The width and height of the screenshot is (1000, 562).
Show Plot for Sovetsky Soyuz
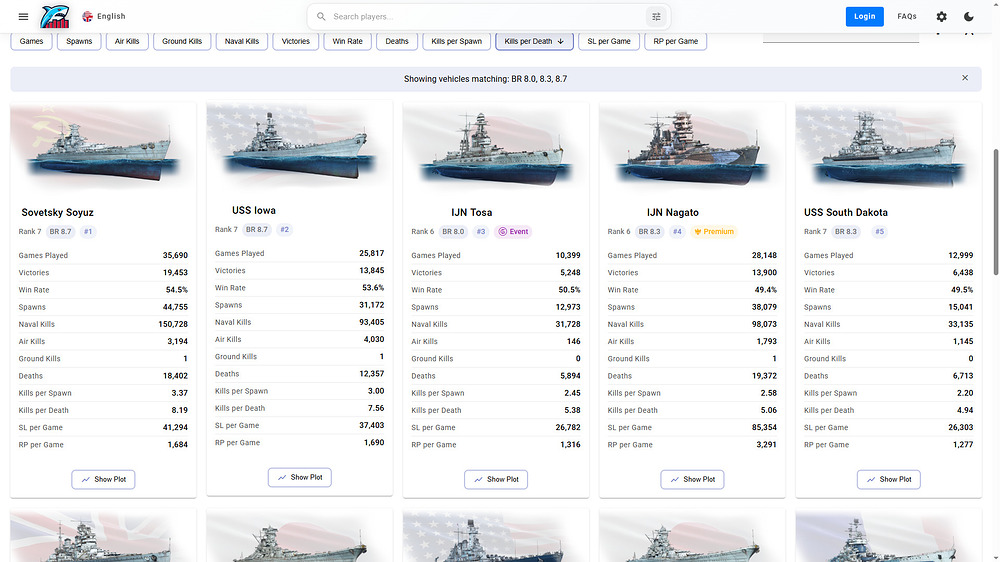pos(103,479)
